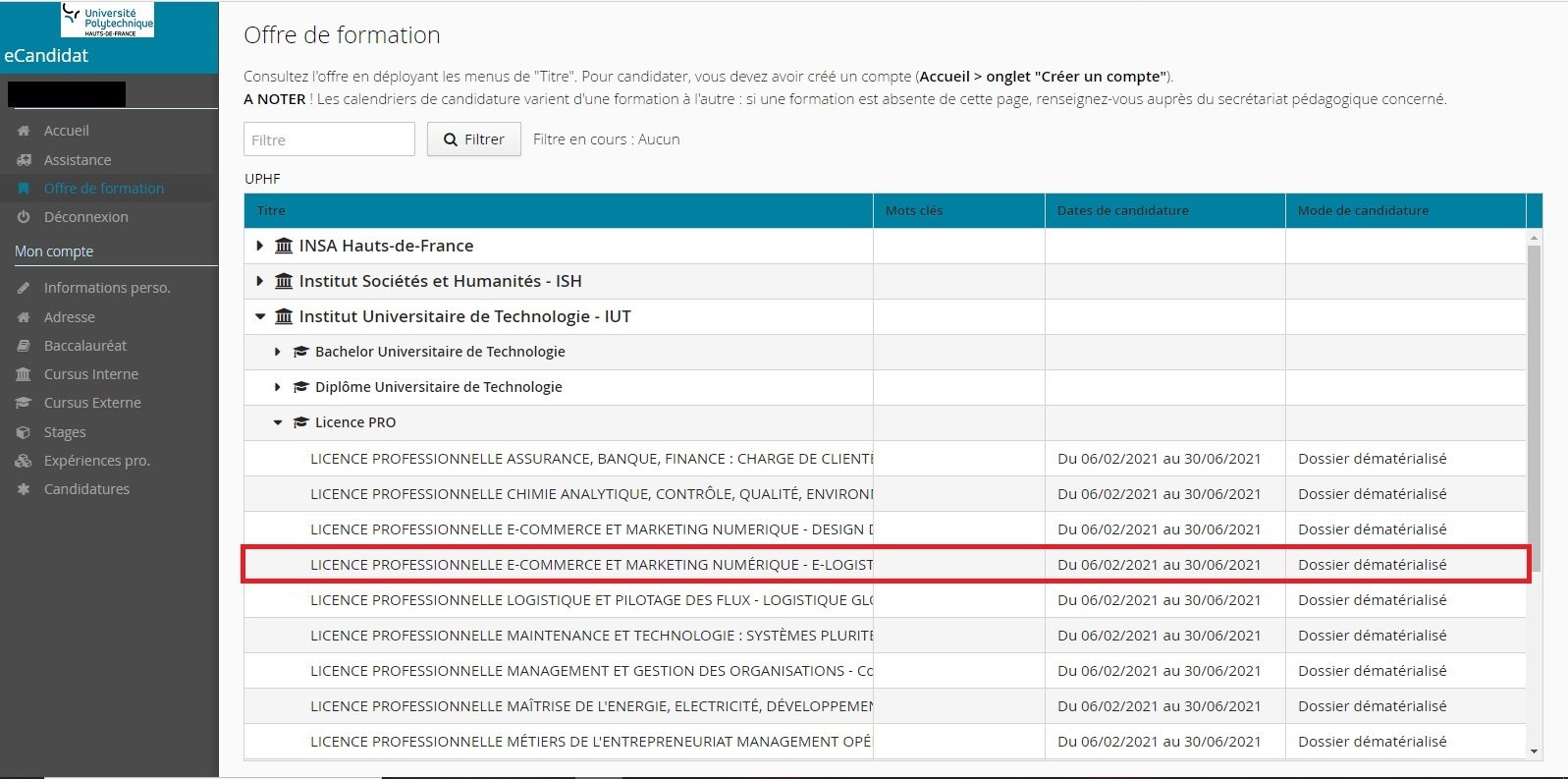This screenshot has width=1568, height=779.
Task: Click the institution icon of Institut Sociétés et Humanités
Action: (284, 281)
